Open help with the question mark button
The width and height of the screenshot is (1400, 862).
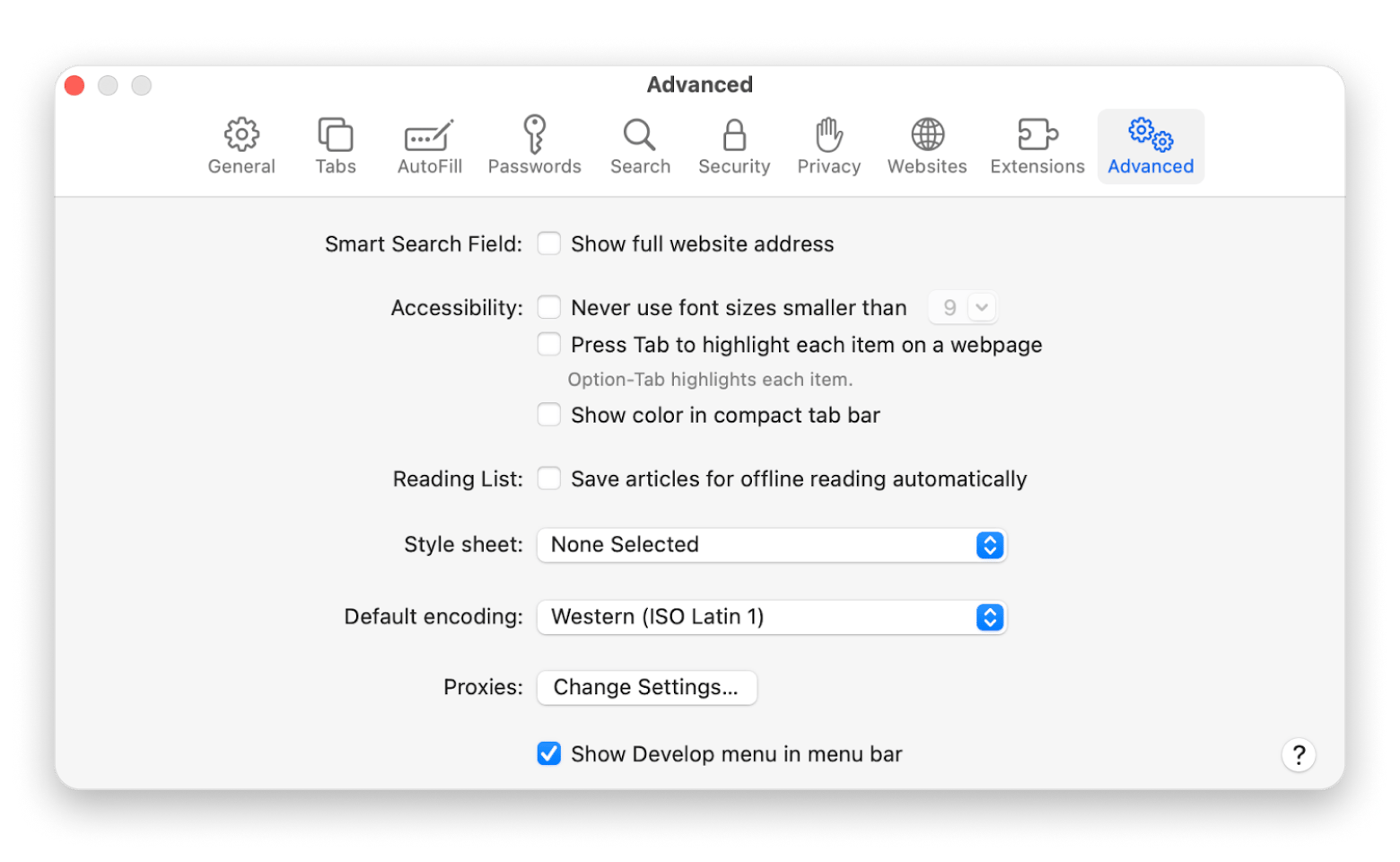click(1299, 755)
